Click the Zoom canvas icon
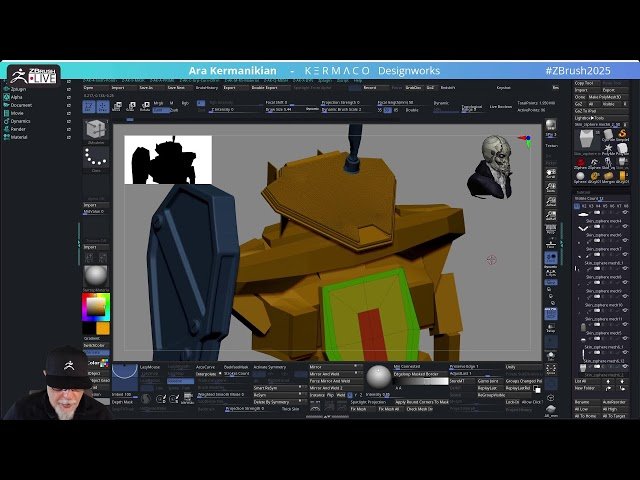This screenshot has height=480, width=640. click(551, 187)
